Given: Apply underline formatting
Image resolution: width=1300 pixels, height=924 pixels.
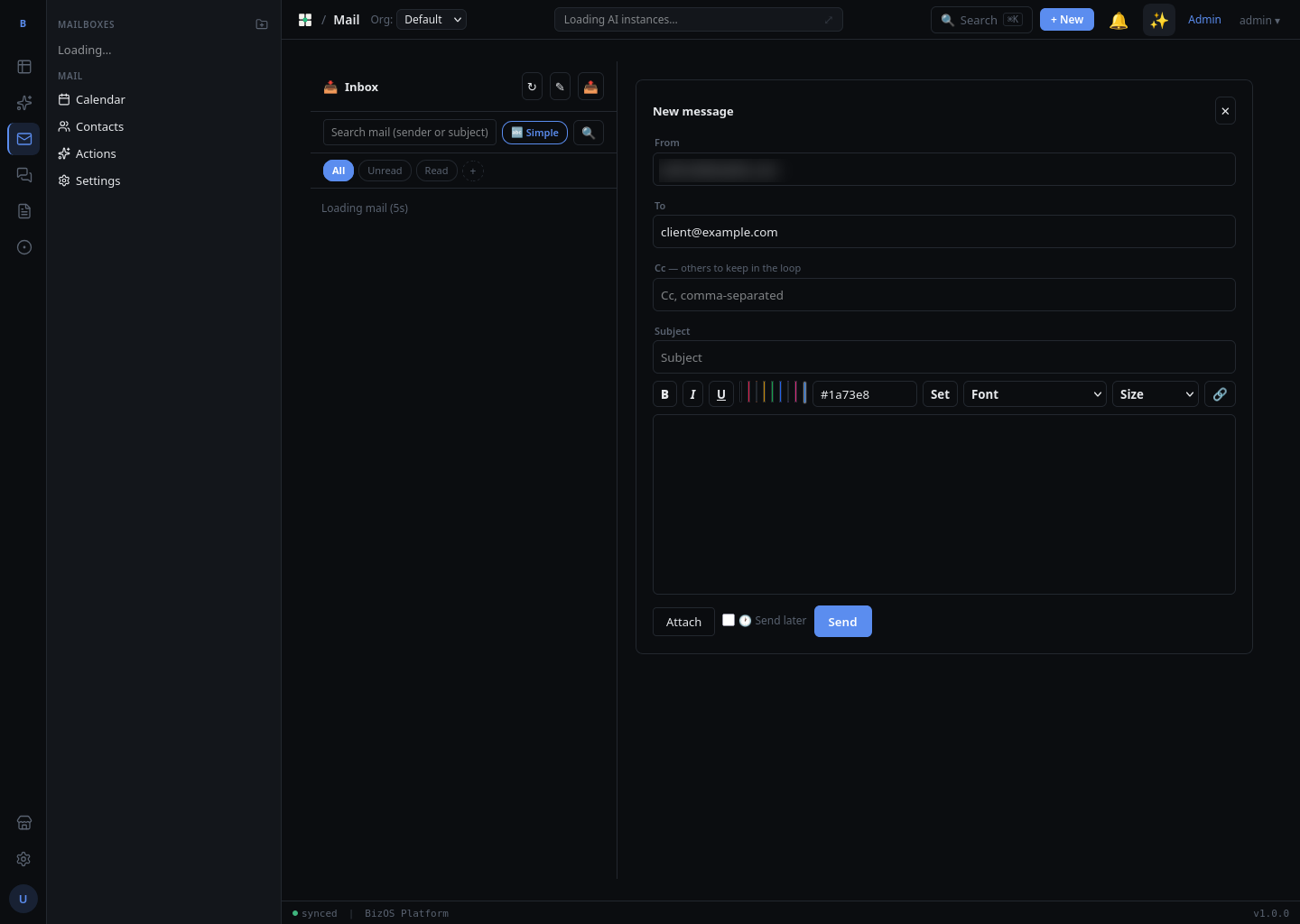Looking at the screenshot, I should click(721, 394).
